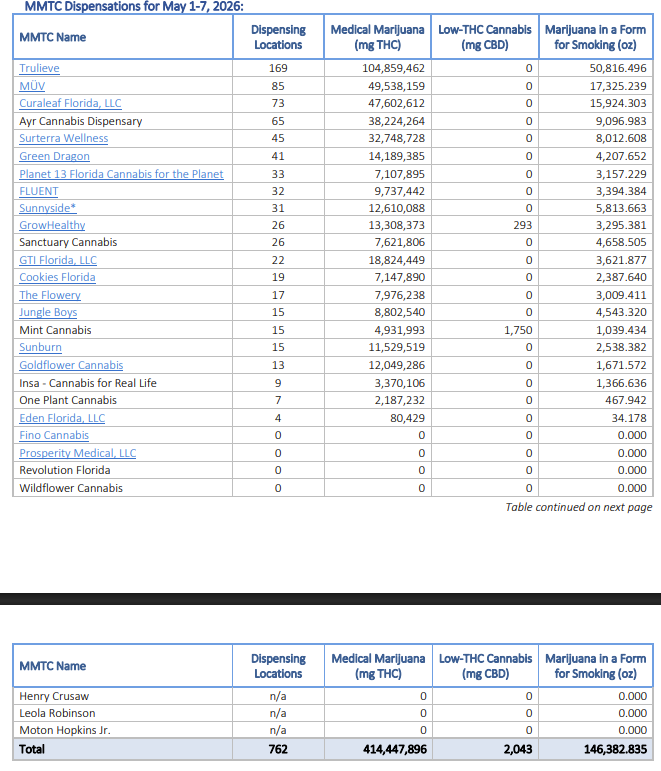Click the total 2,043 mg CBD value

point(518,749)
